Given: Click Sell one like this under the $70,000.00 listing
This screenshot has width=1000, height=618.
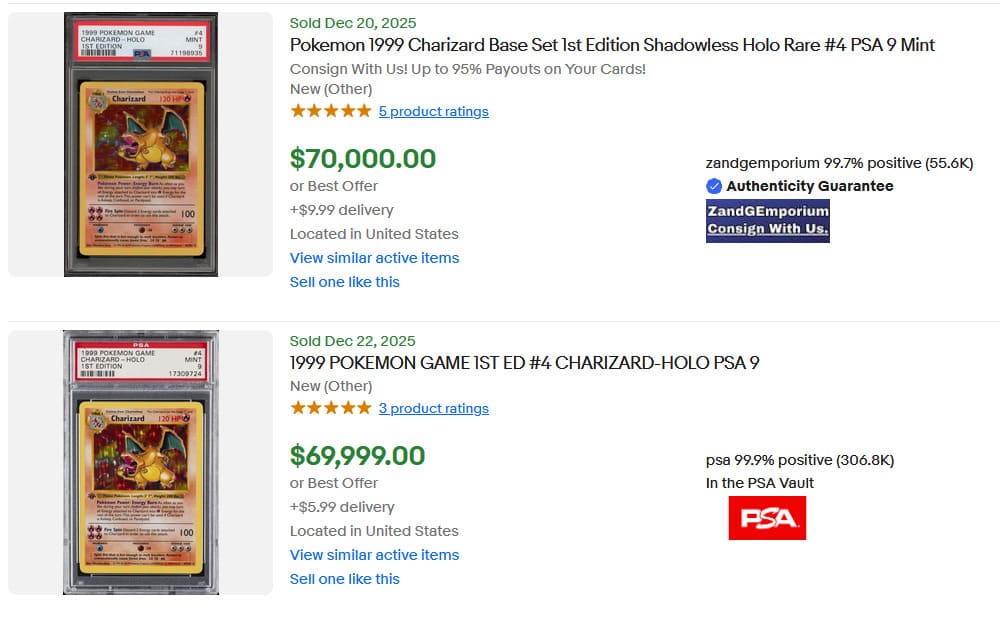Looking at the screenshot, I should click(344, 282).
